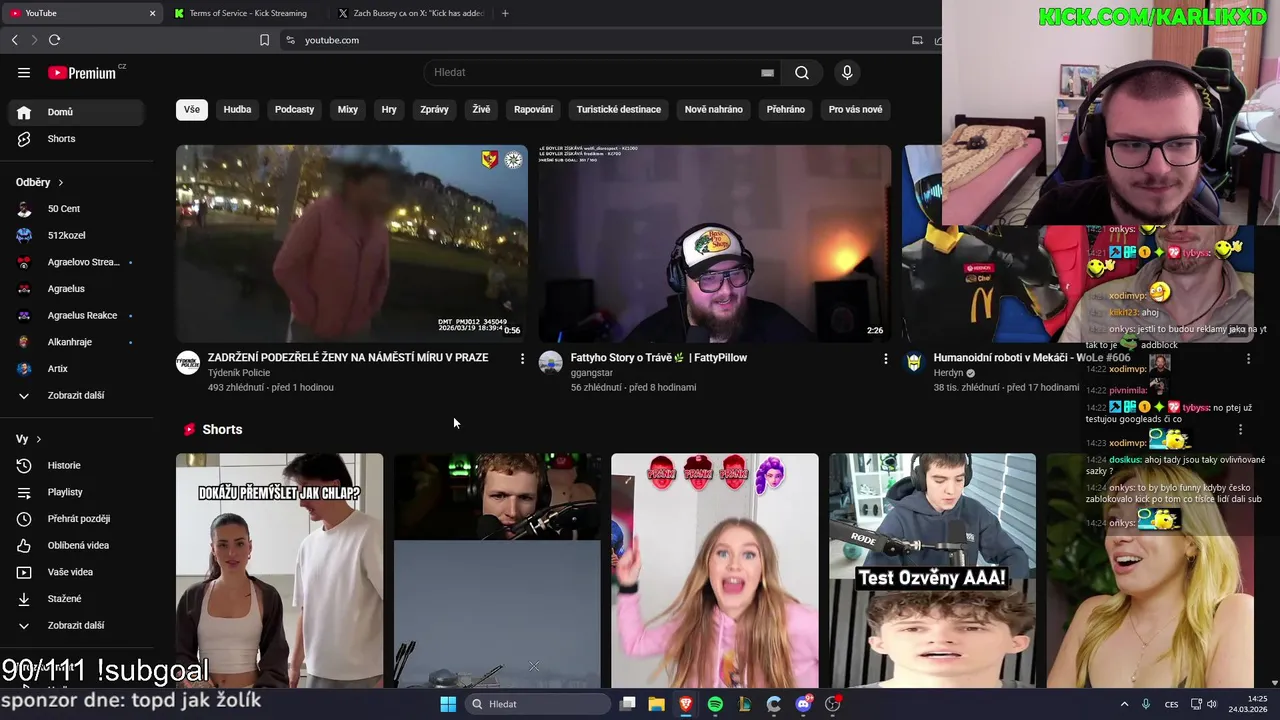1280x720 pixels.
Task: Switch to Terms of Service Kick tab
Action: 247,13
